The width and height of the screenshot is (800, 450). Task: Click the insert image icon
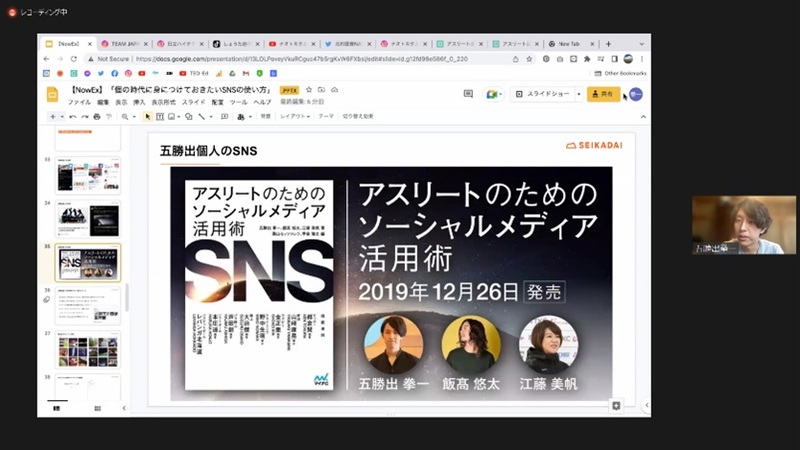coord(171,117)
